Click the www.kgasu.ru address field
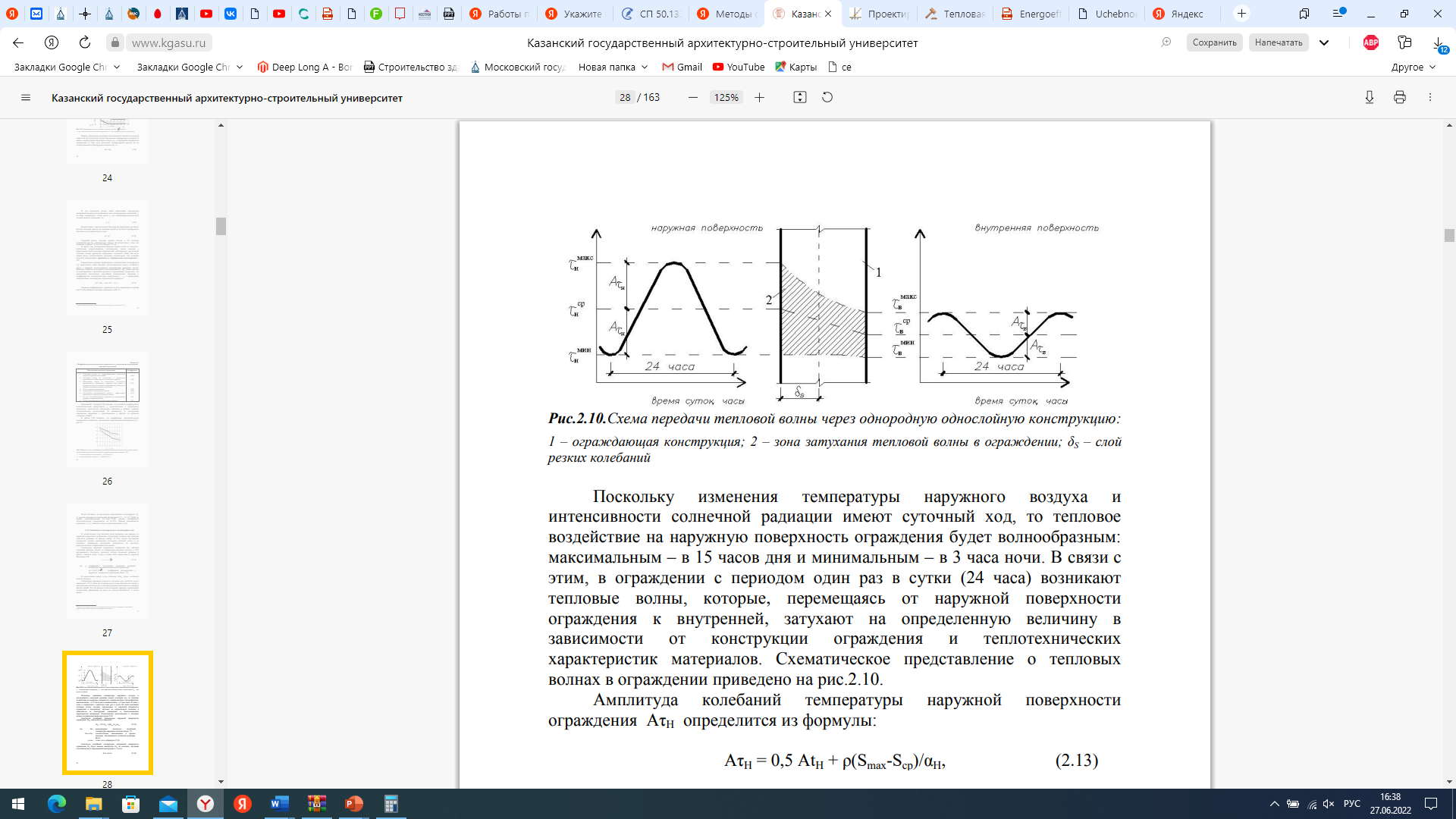The image size is (1456, 819). coord(168,43)
